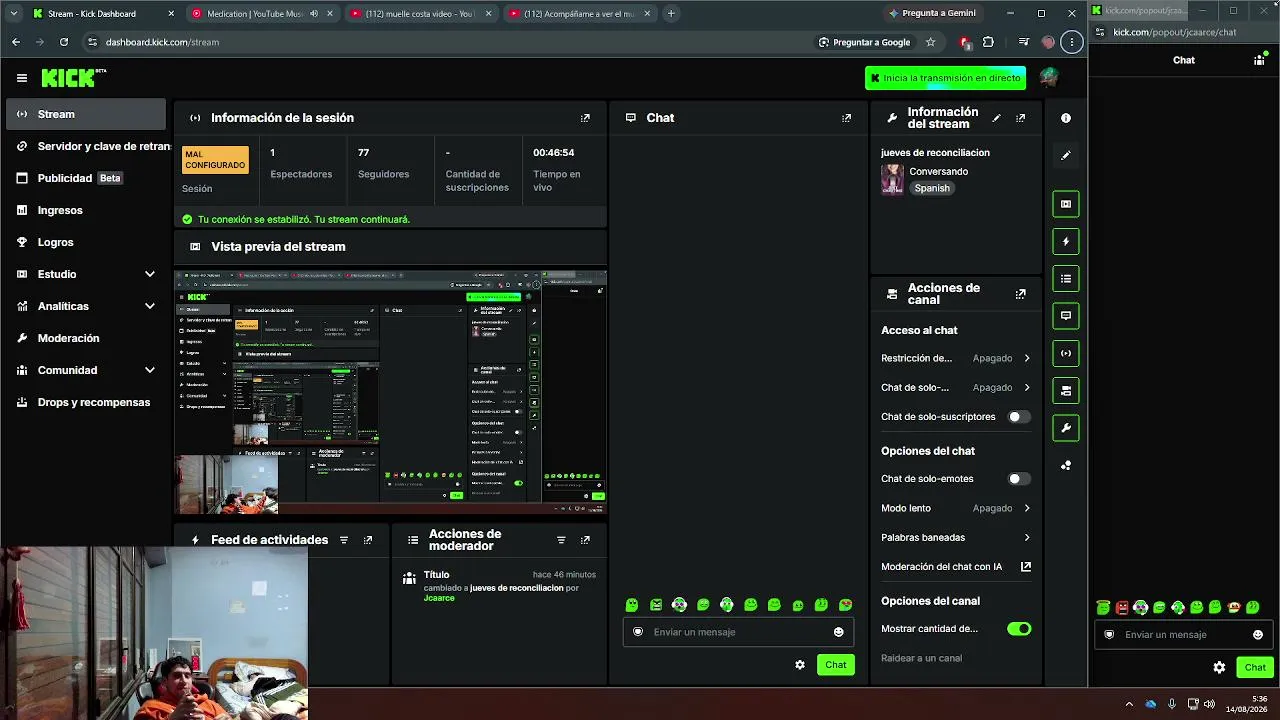Show hidden system tray icons
This screenshot has width=1280, height=720.
pos(1129,704)
